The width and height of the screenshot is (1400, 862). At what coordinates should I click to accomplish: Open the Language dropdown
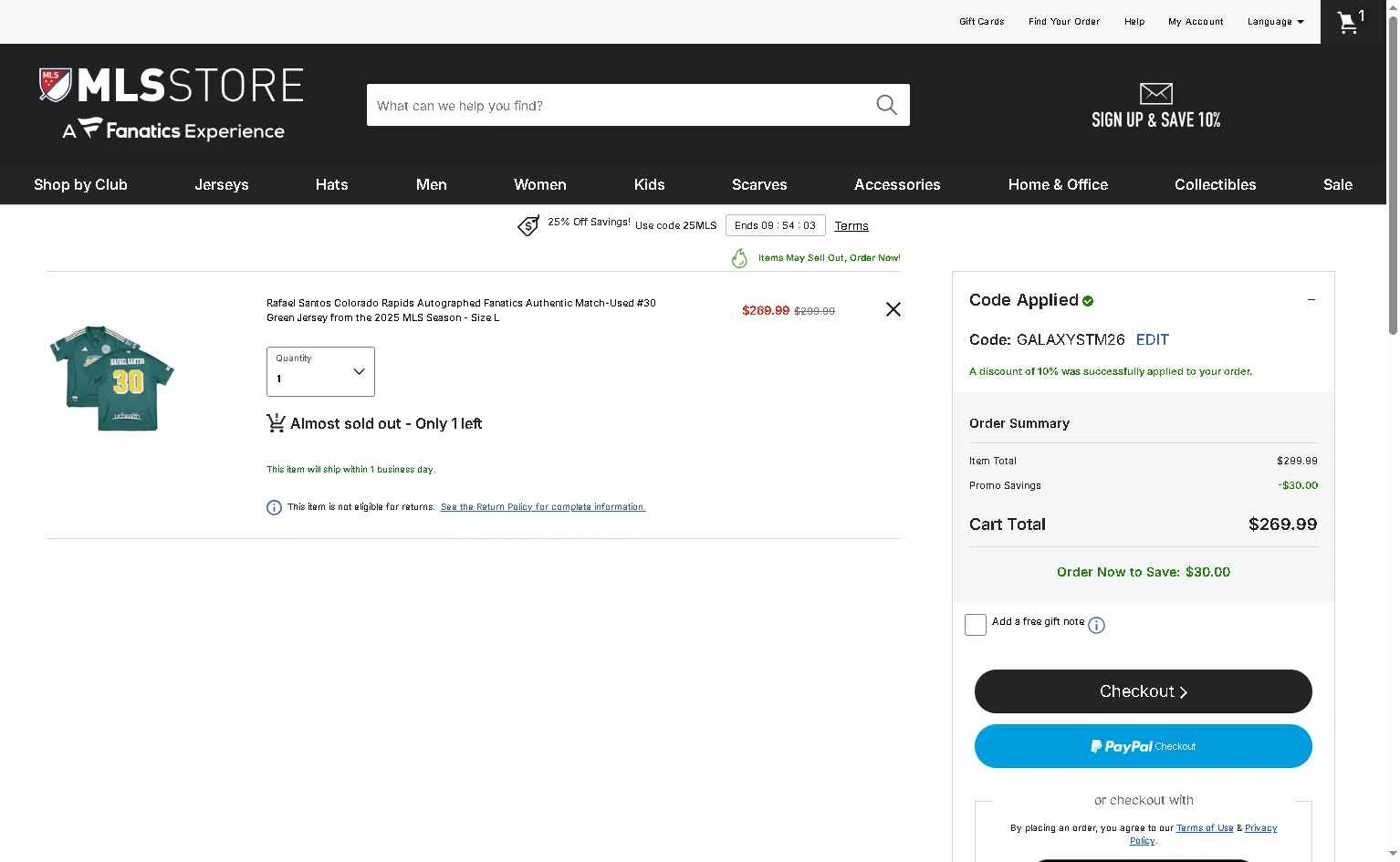(x=1275, y=22)
